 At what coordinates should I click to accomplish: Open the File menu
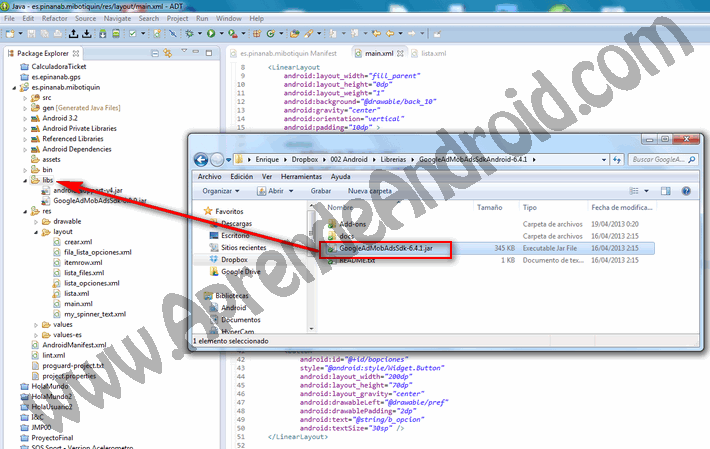coord(10,19)
